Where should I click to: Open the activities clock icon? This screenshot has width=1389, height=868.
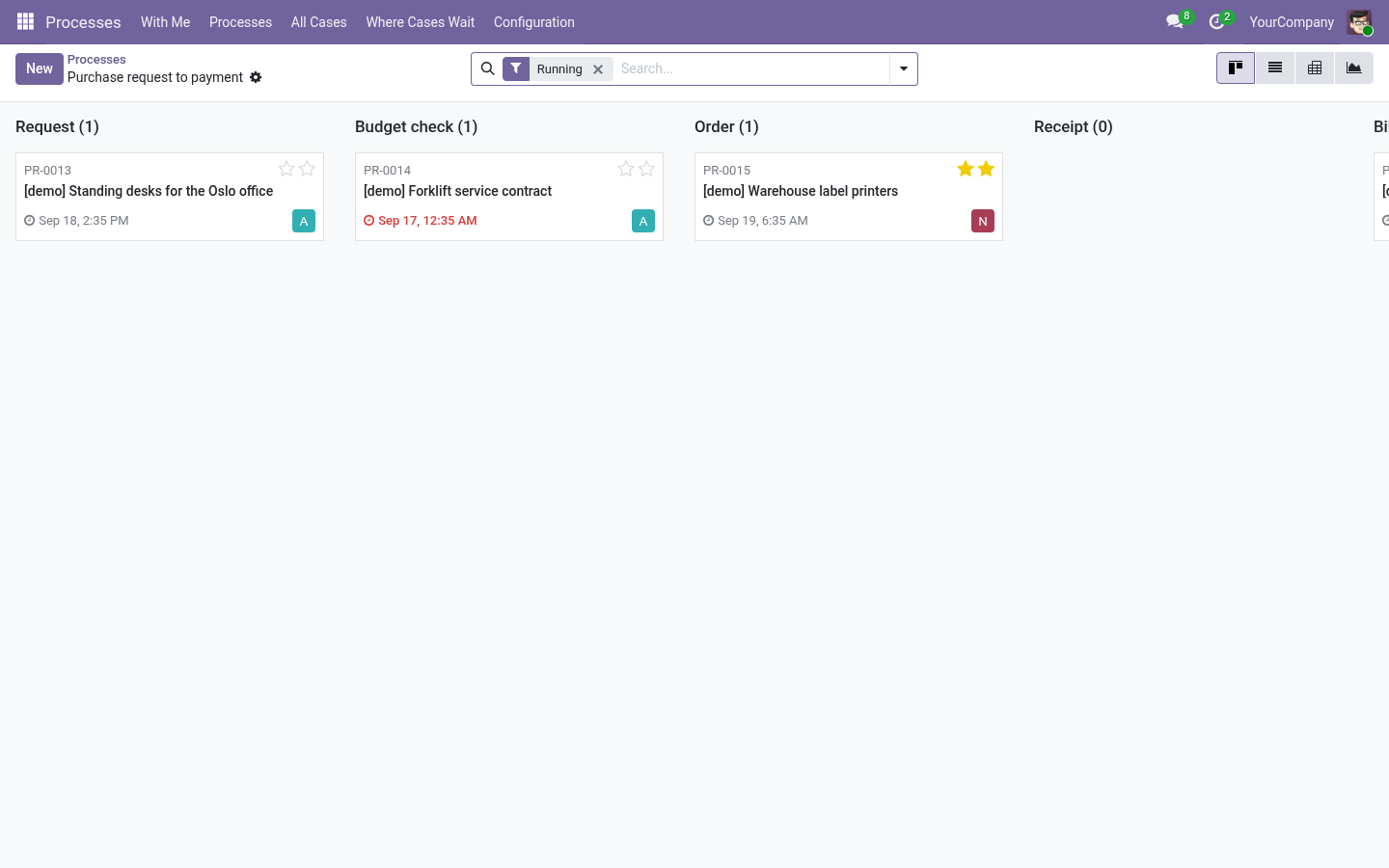pyautogui.click(x=1217, y=21)
